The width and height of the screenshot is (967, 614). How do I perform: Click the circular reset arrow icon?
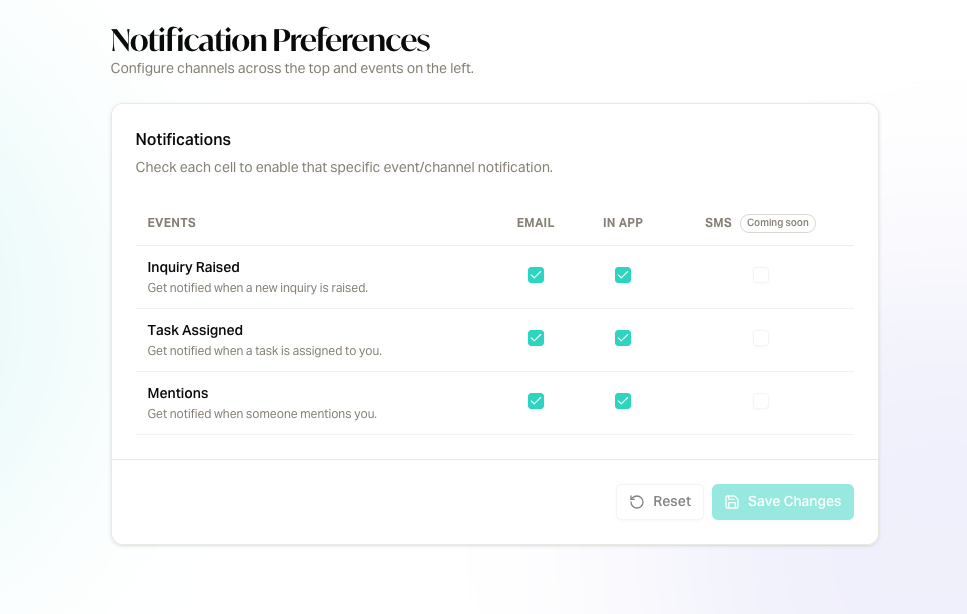[x=636, y=501]
